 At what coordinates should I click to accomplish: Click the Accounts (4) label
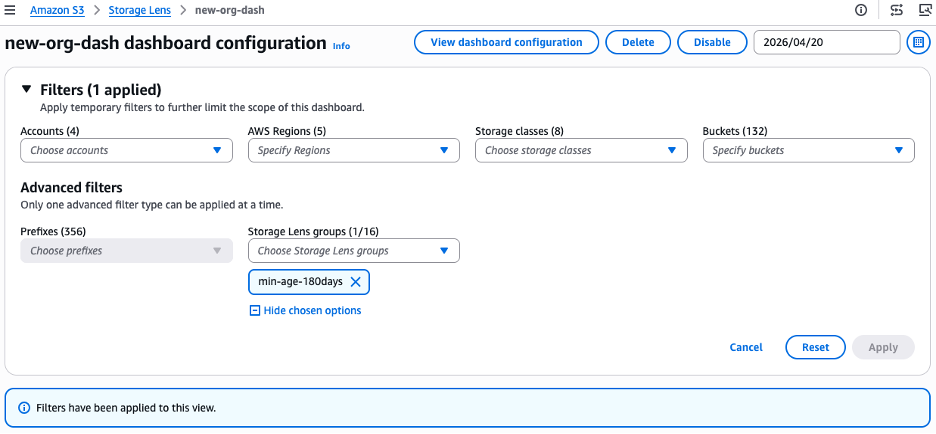coord(50,131)
